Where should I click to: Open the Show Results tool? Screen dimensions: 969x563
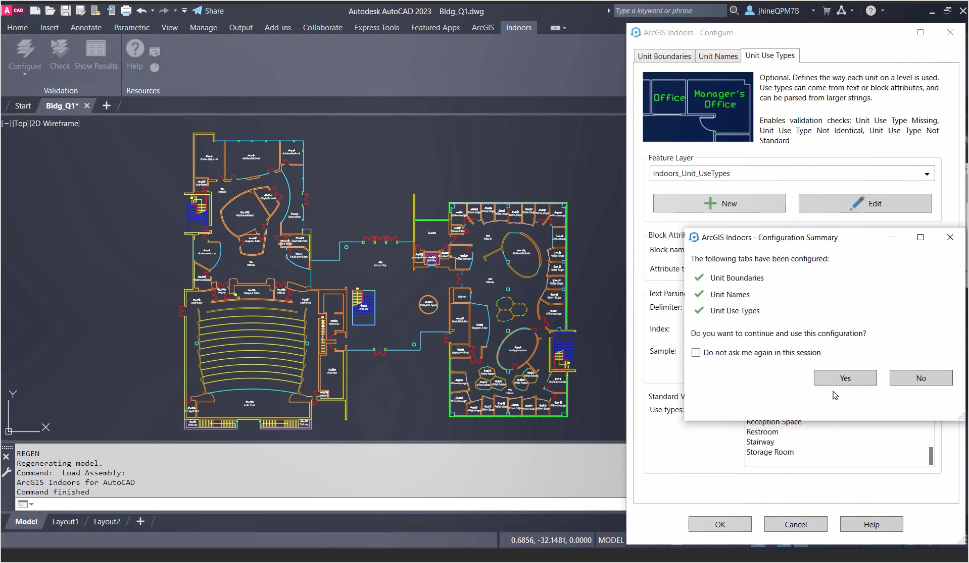96,50
